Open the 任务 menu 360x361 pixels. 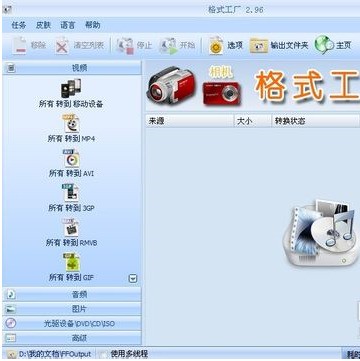pyautogui.click(x=19, y=25)
